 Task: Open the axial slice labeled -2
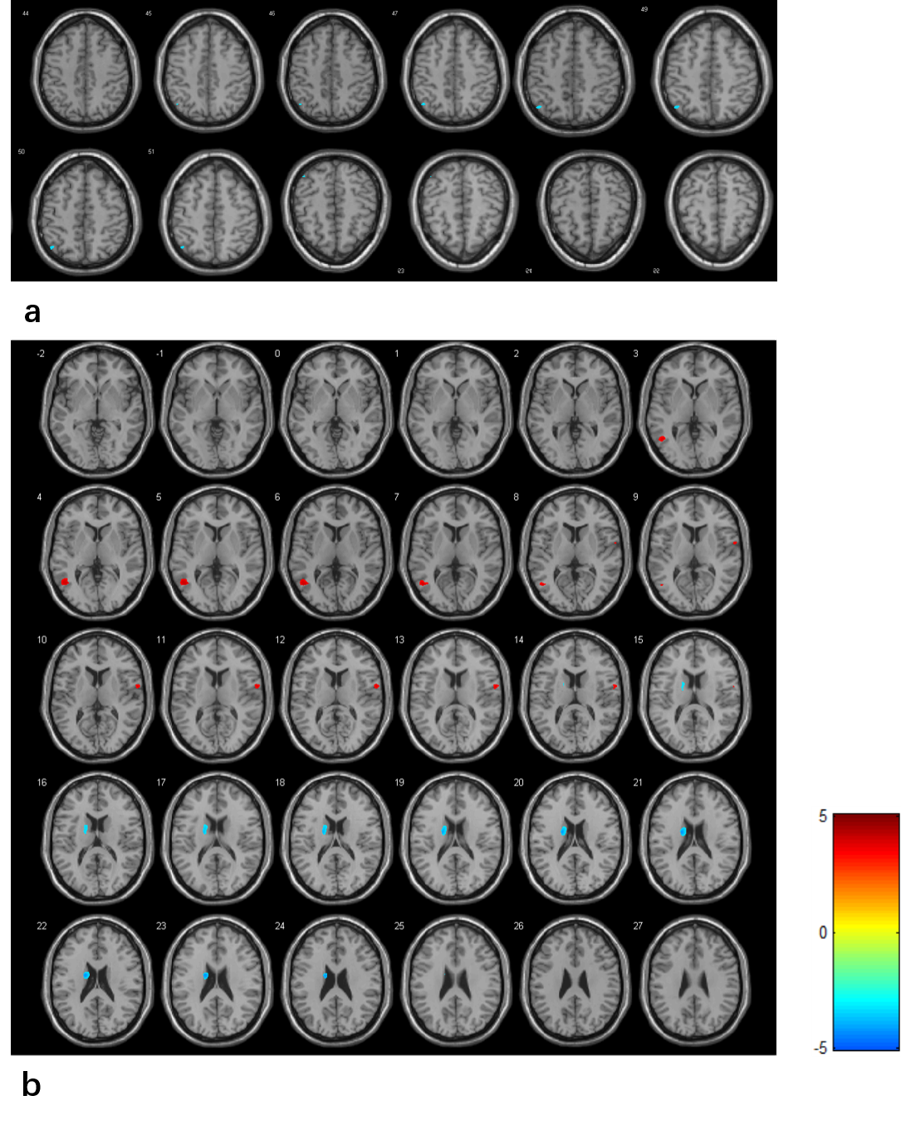[x=96, y=410]
